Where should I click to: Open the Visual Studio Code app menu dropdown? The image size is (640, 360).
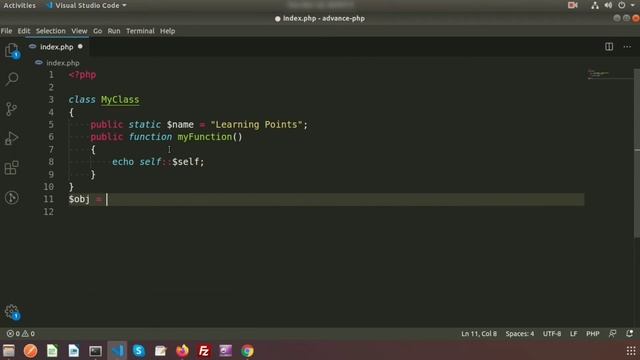point(87,5)
